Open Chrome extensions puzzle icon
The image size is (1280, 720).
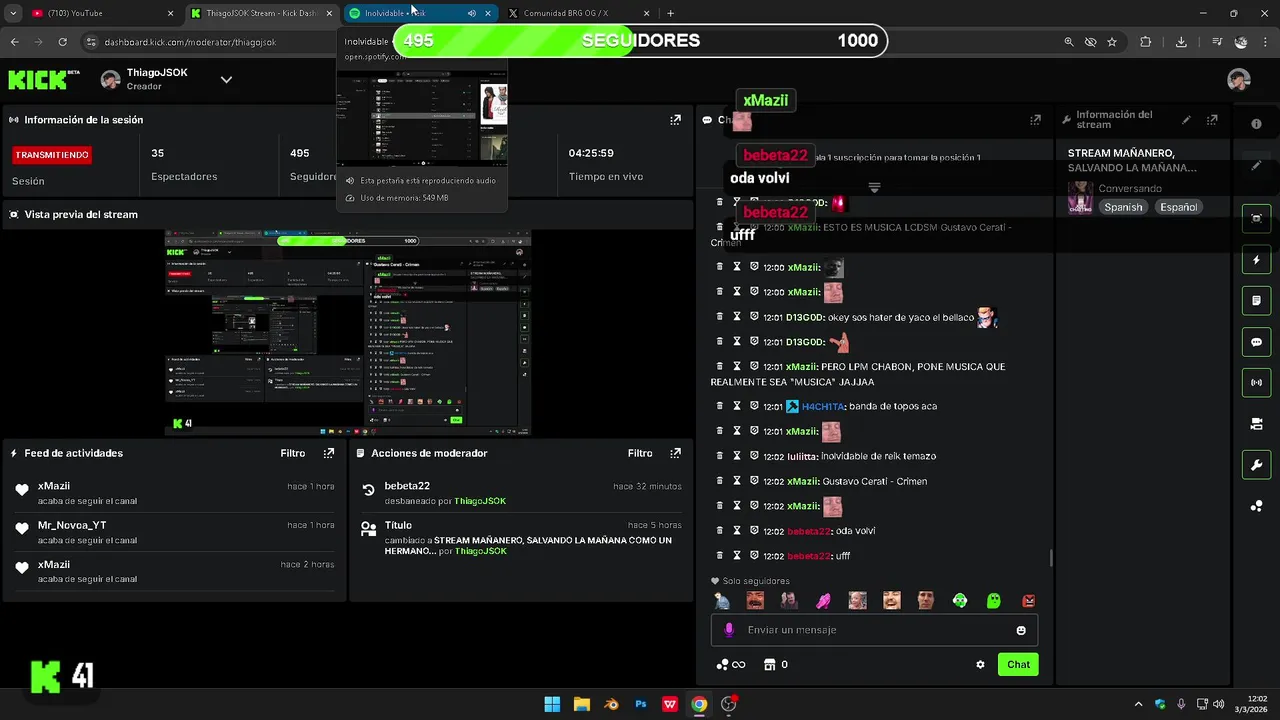pyautogui.click(x=1146, y=42)
